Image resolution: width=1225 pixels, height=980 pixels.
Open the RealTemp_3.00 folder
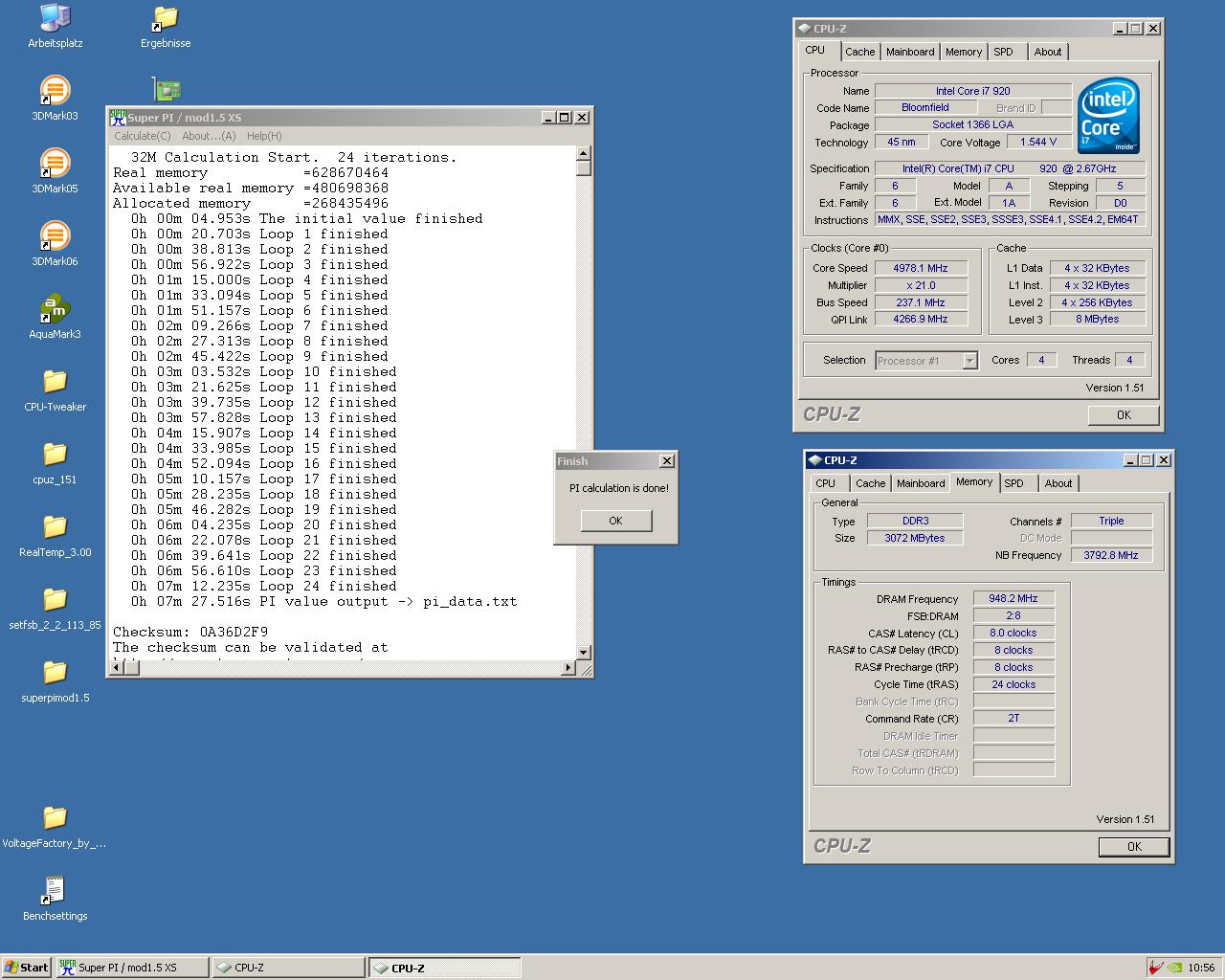(x=56, y=535)
